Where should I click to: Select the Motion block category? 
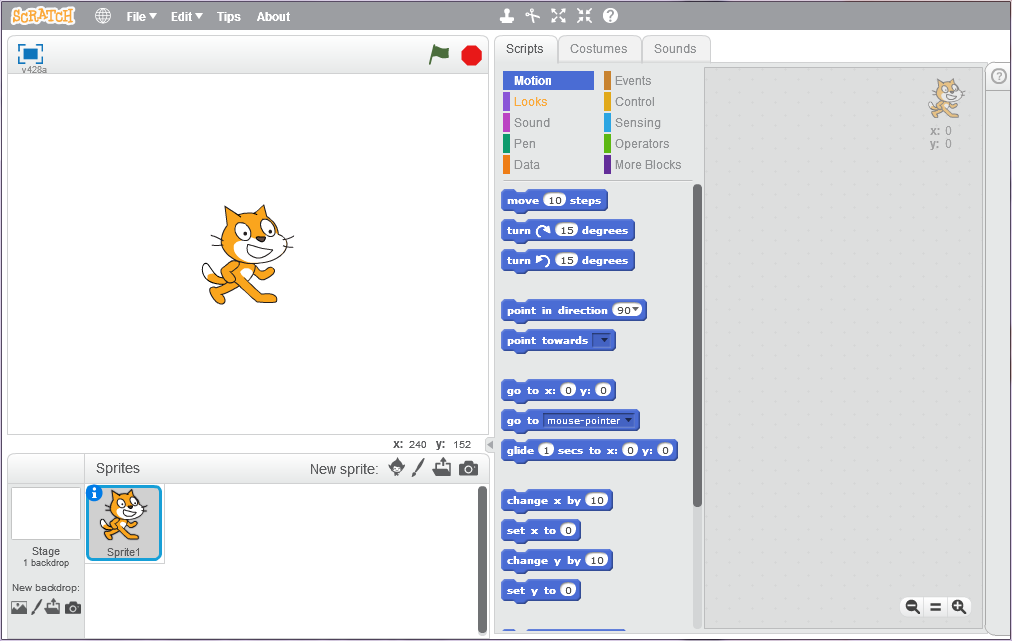pyautogui.click(x=548, y=81)
